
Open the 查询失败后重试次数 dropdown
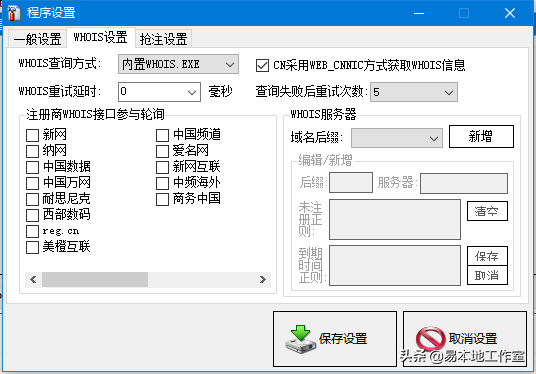(414, 92)
